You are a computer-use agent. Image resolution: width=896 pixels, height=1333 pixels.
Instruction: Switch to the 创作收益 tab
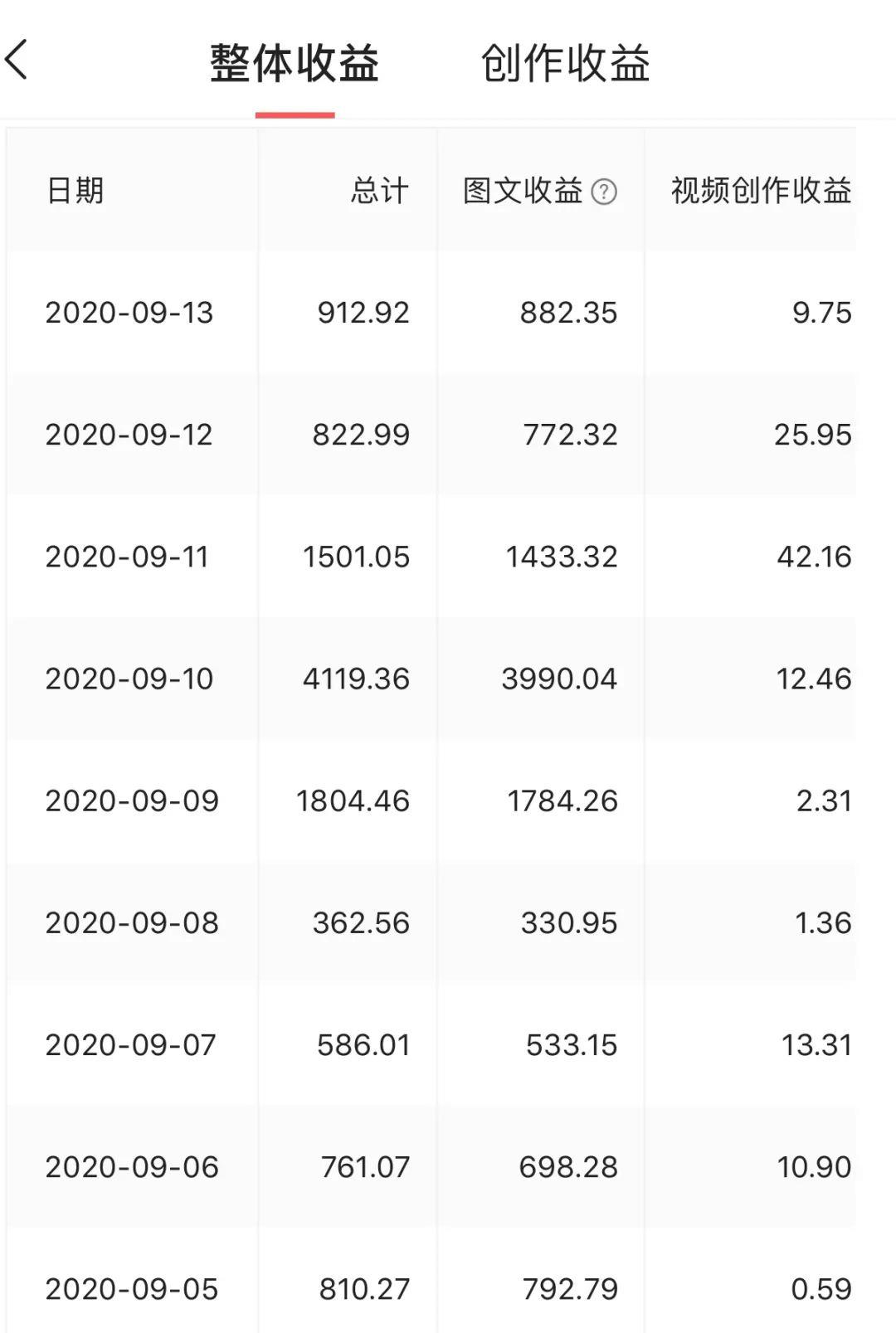(x=565, y=64)
